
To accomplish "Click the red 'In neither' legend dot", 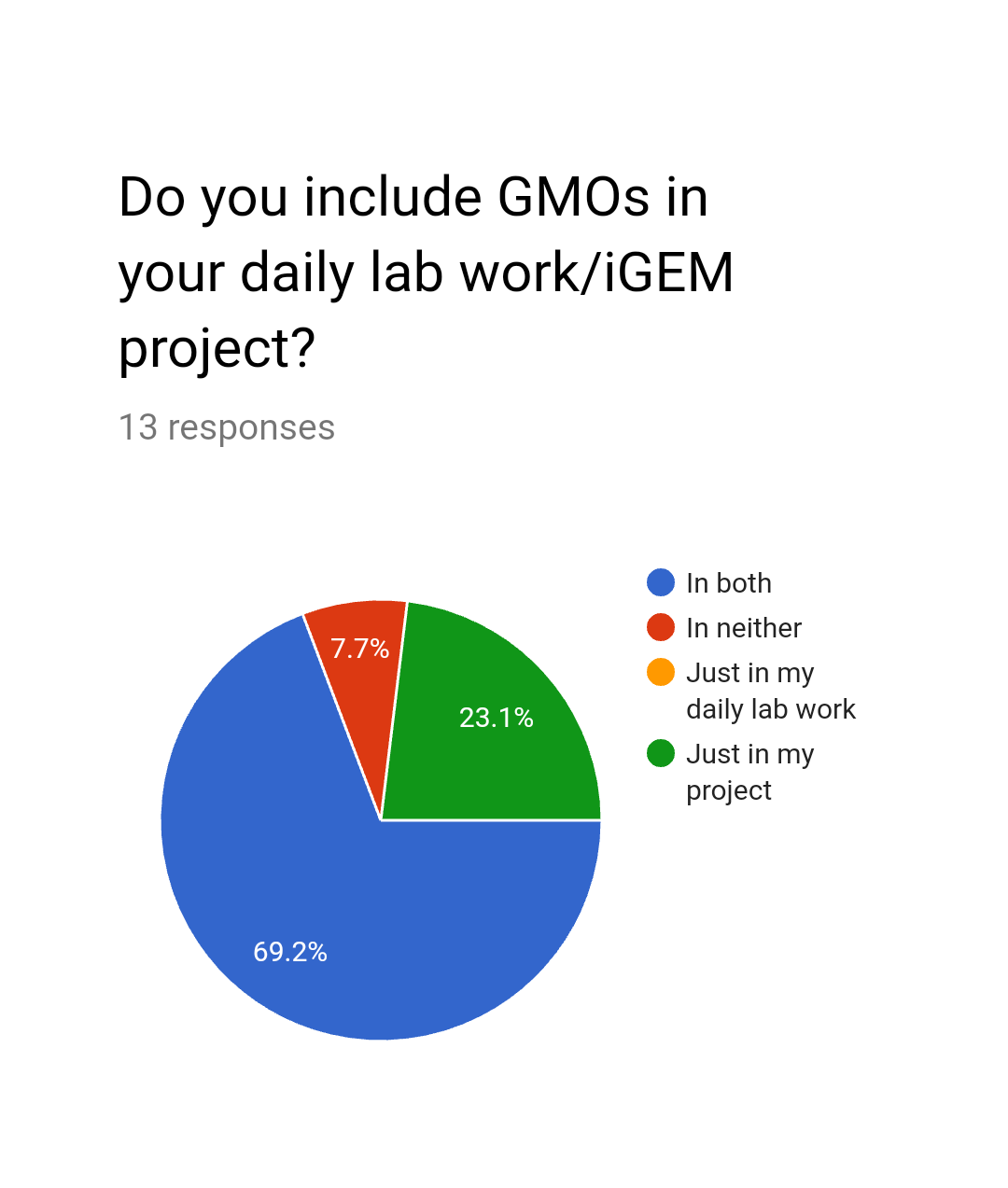I will click(x=661, y=627).
